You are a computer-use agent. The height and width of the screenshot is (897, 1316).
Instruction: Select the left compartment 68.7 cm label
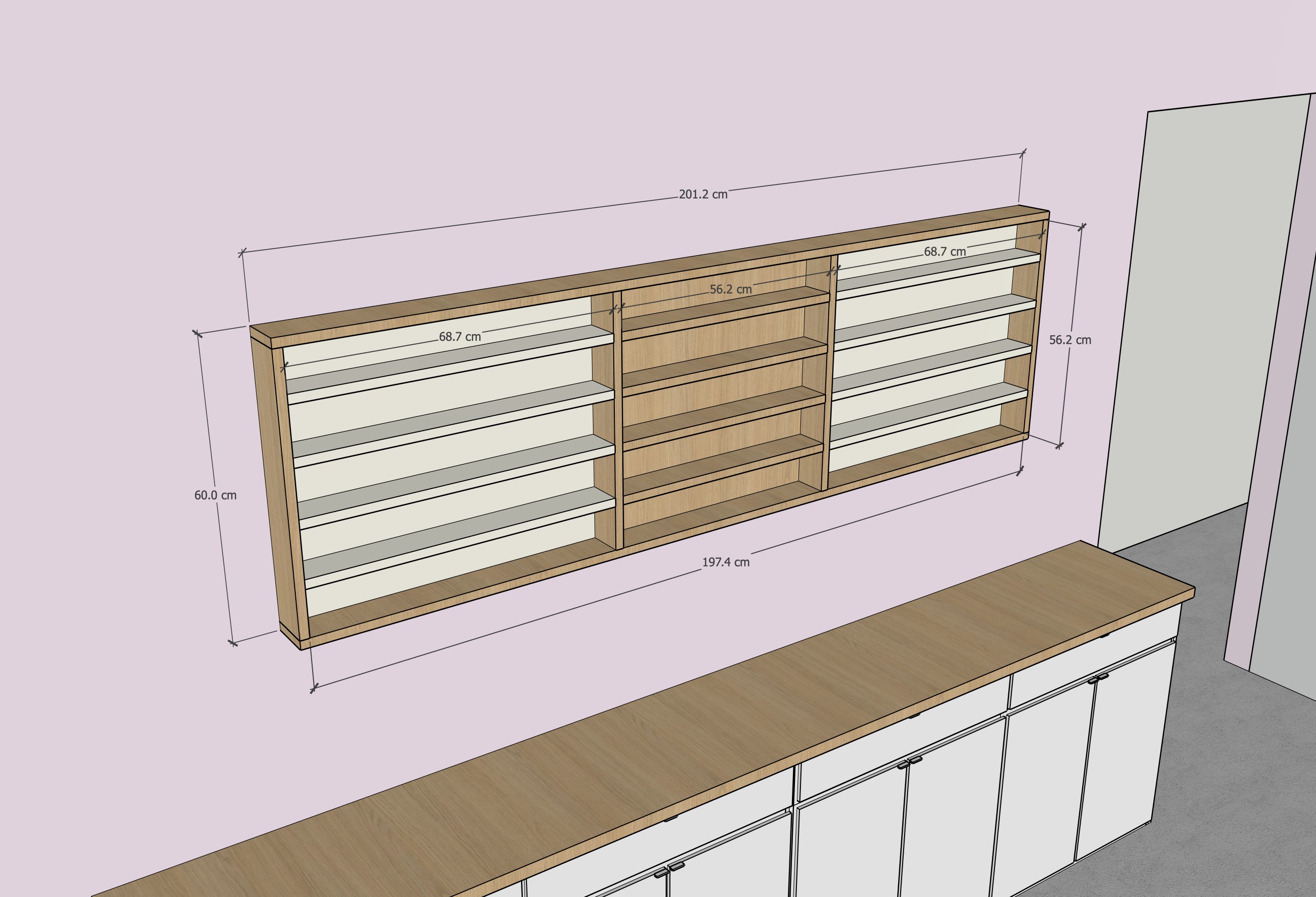[459, 337]
